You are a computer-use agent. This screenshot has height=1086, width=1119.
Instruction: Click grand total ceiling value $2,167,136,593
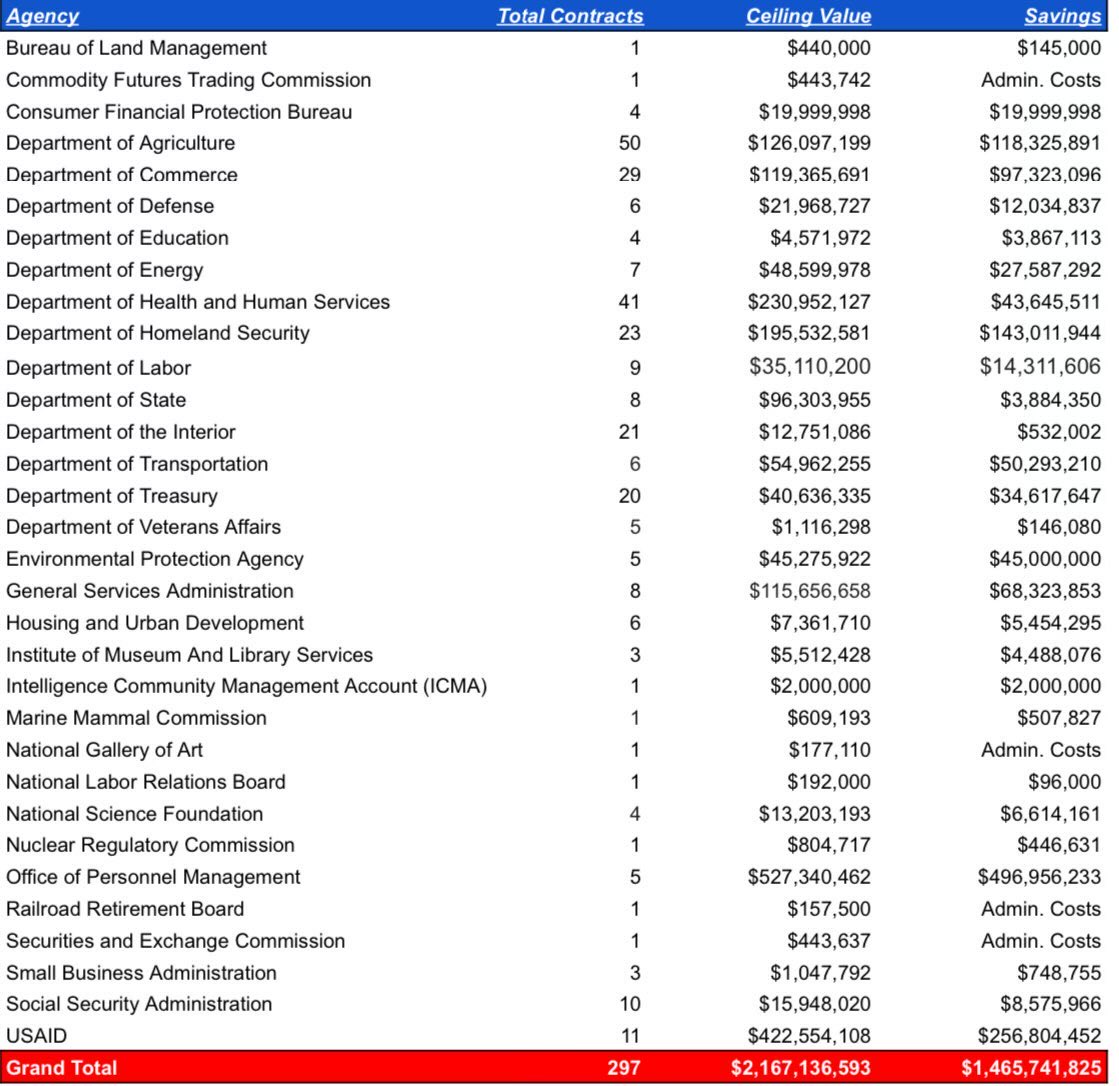coord(800,1068)
